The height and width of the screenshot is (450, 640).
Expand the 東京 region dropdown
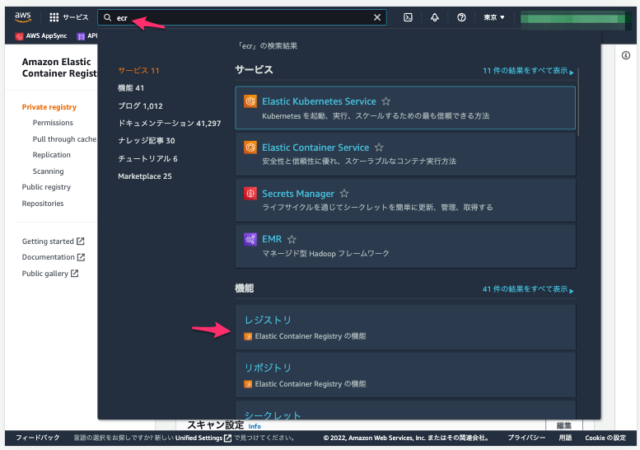[x=494, y=17]
